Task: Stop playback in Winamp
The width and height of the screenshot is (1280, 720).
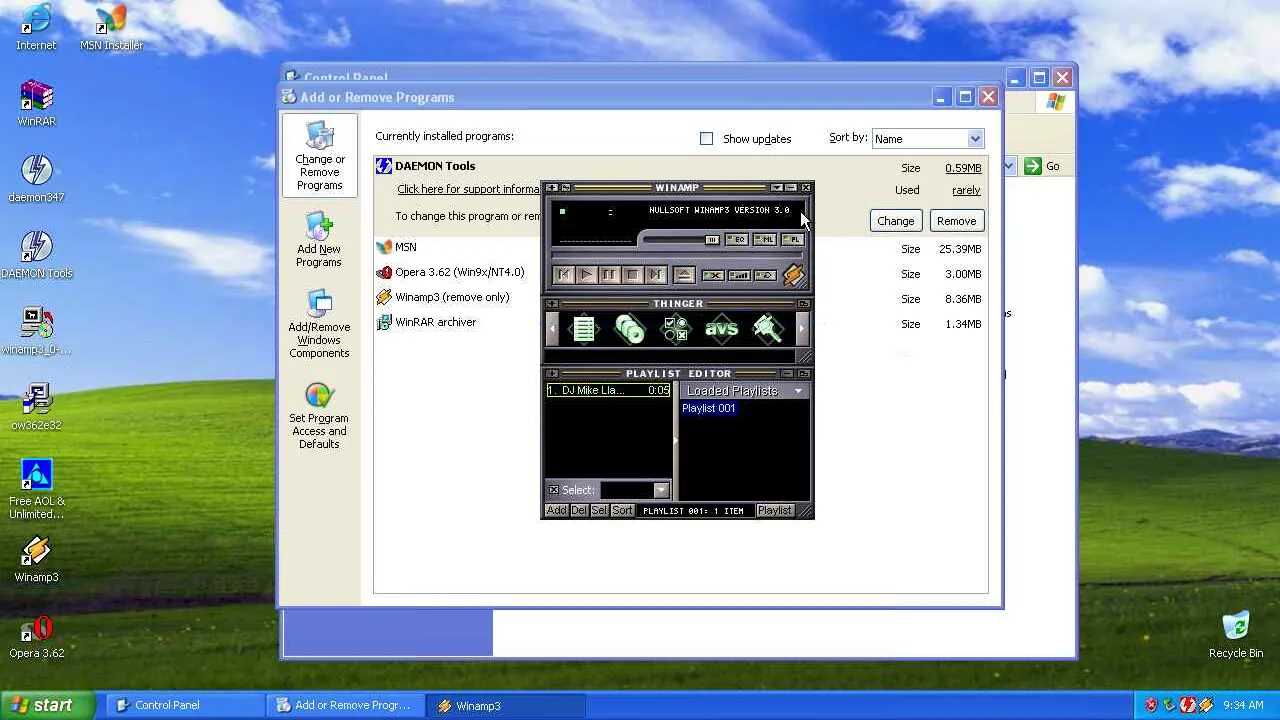Action: (632, 275)
